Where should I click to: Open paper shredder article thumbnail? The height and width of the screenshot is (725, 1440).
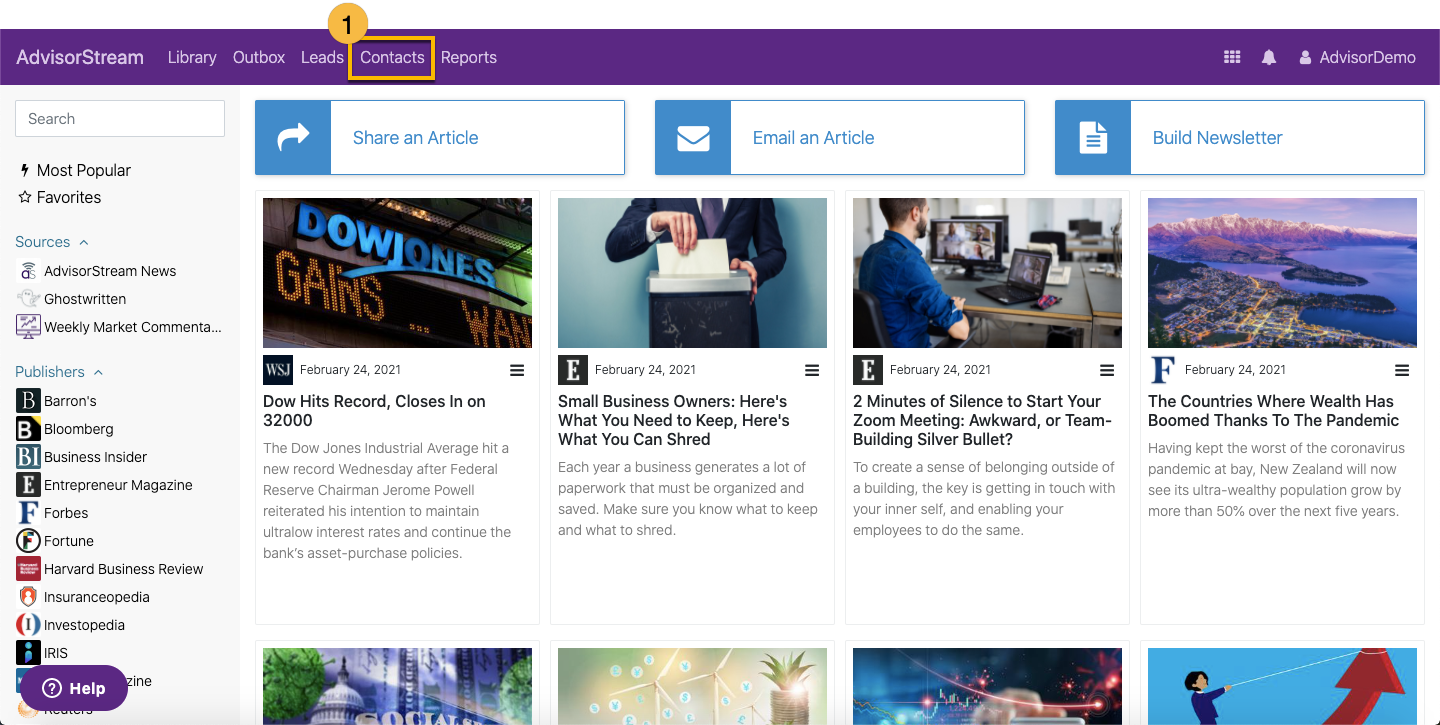pyautogui.click(x=692, y=273)
